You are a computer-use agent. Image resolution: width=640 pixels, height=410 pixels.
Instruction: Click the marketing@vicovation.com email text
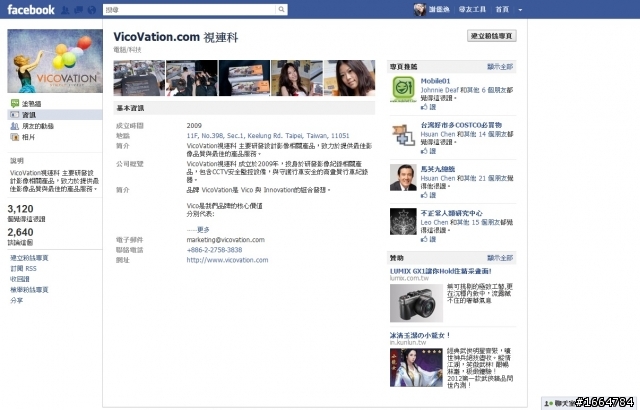coord(226,240)
